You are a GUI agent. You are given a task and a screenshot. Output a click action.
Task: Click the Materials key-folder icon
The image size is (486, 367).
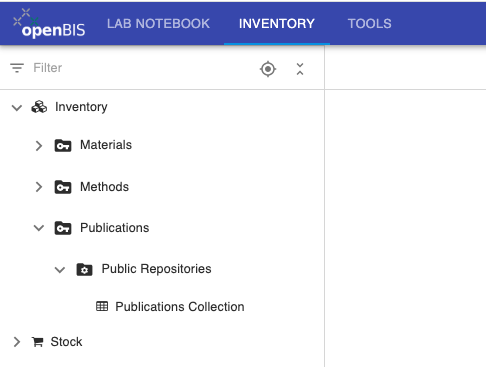pos(63,145)
